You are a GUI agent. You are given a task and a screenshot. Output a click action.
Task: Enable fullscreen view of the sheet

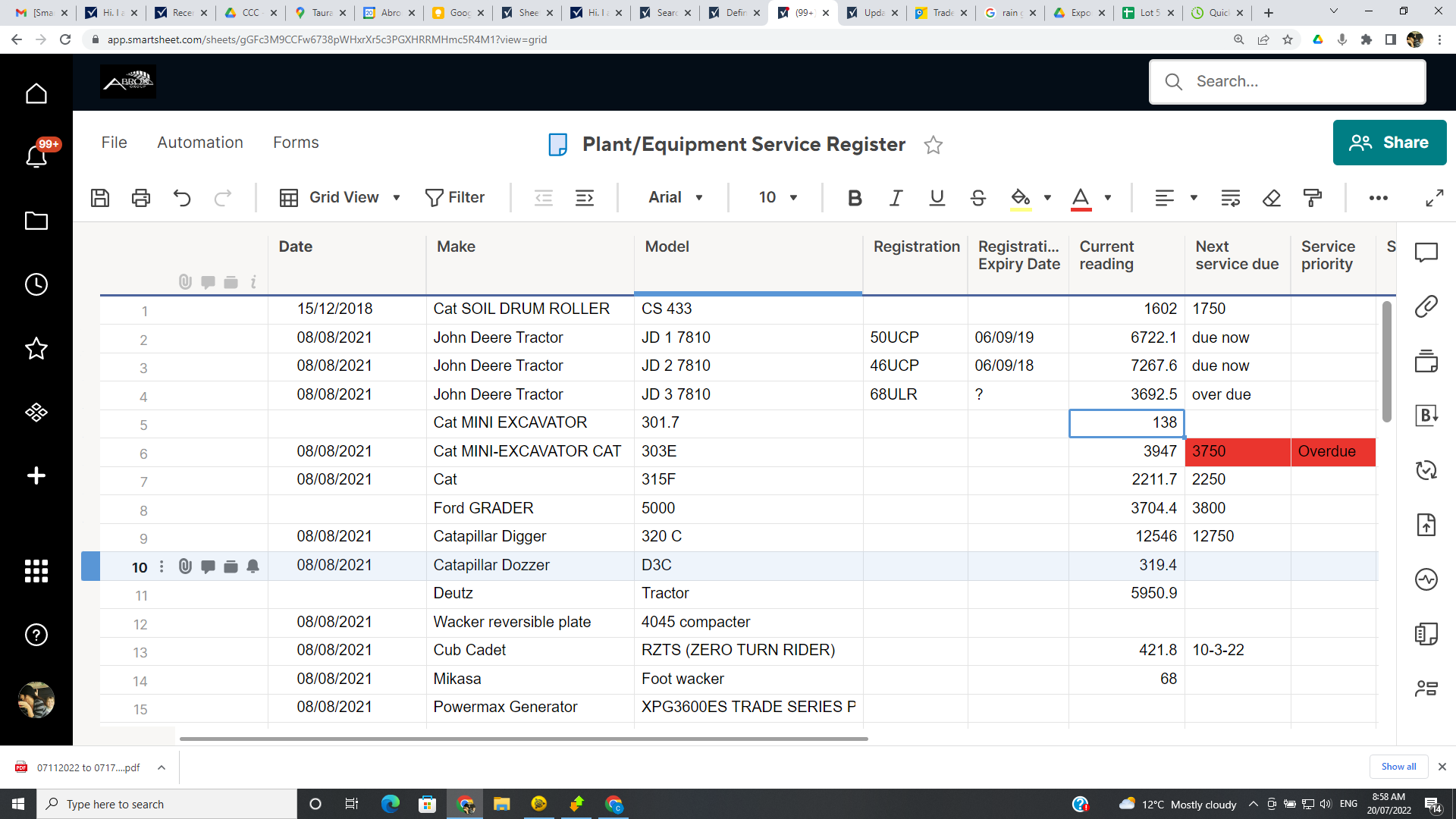[1434, 198]
